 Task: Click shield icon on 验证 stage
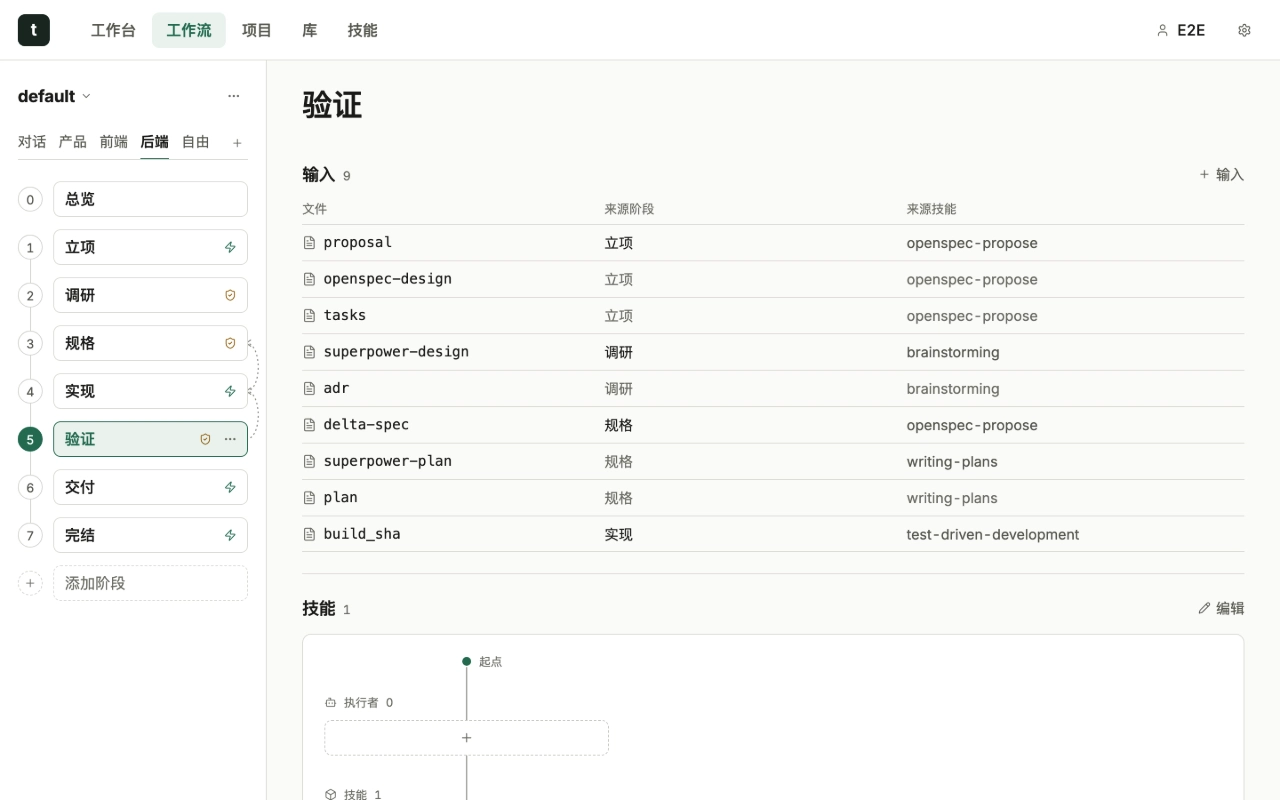click(x=205, y=439)
